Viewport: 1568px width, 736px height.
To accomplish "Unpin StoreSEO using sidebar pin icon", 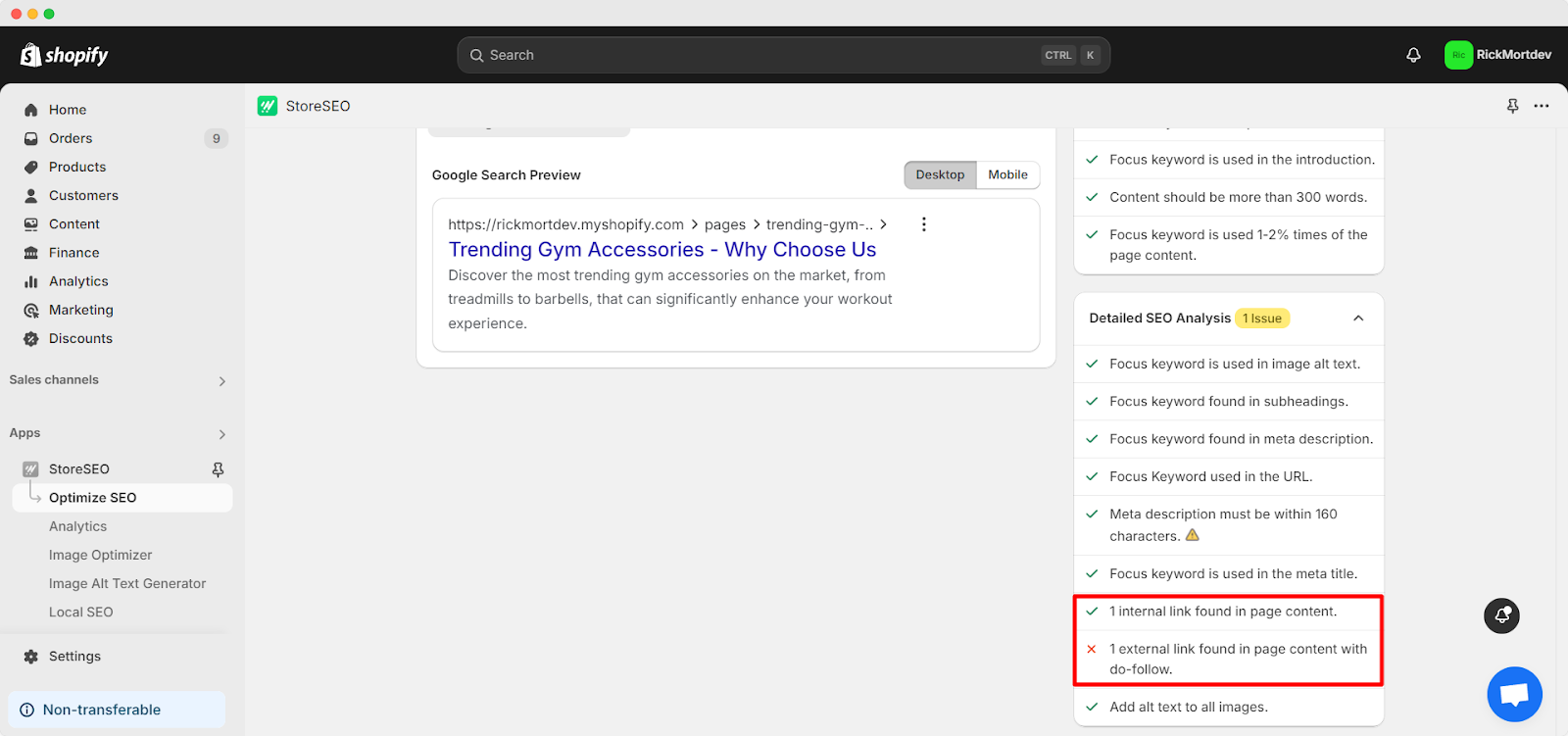I will tap(218, 469).
